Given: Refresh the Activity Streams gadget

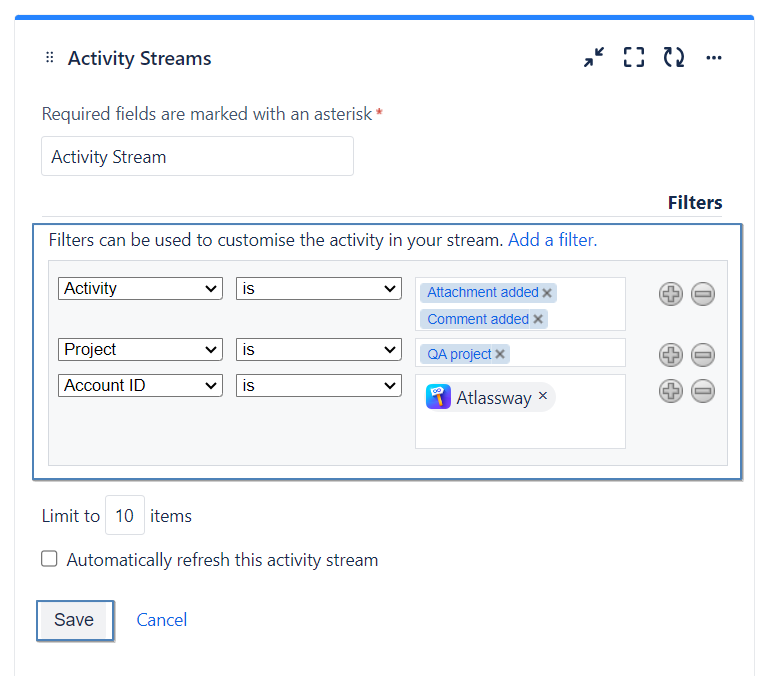Looking at the screenshot, I should pyautogui.click(x=674, y=57).
